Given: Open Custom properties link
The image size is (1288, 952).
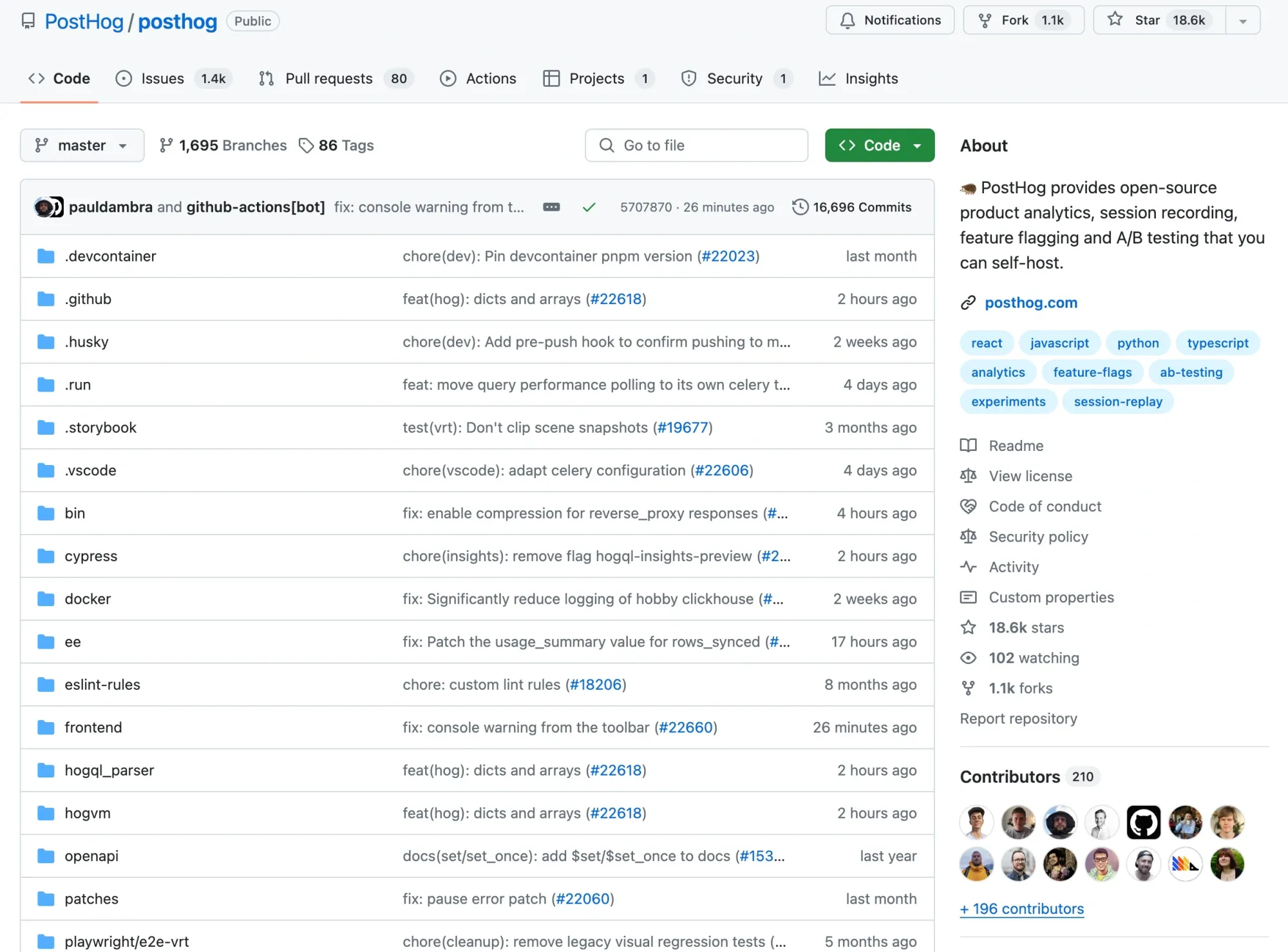Looking at the screenshot, I should tap(1051, 597).
